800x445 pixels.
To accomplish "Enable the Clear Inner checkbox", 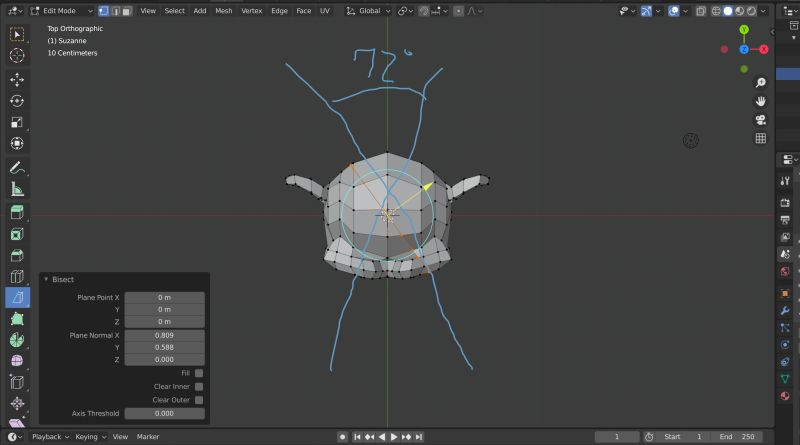I will pos(199,386).
